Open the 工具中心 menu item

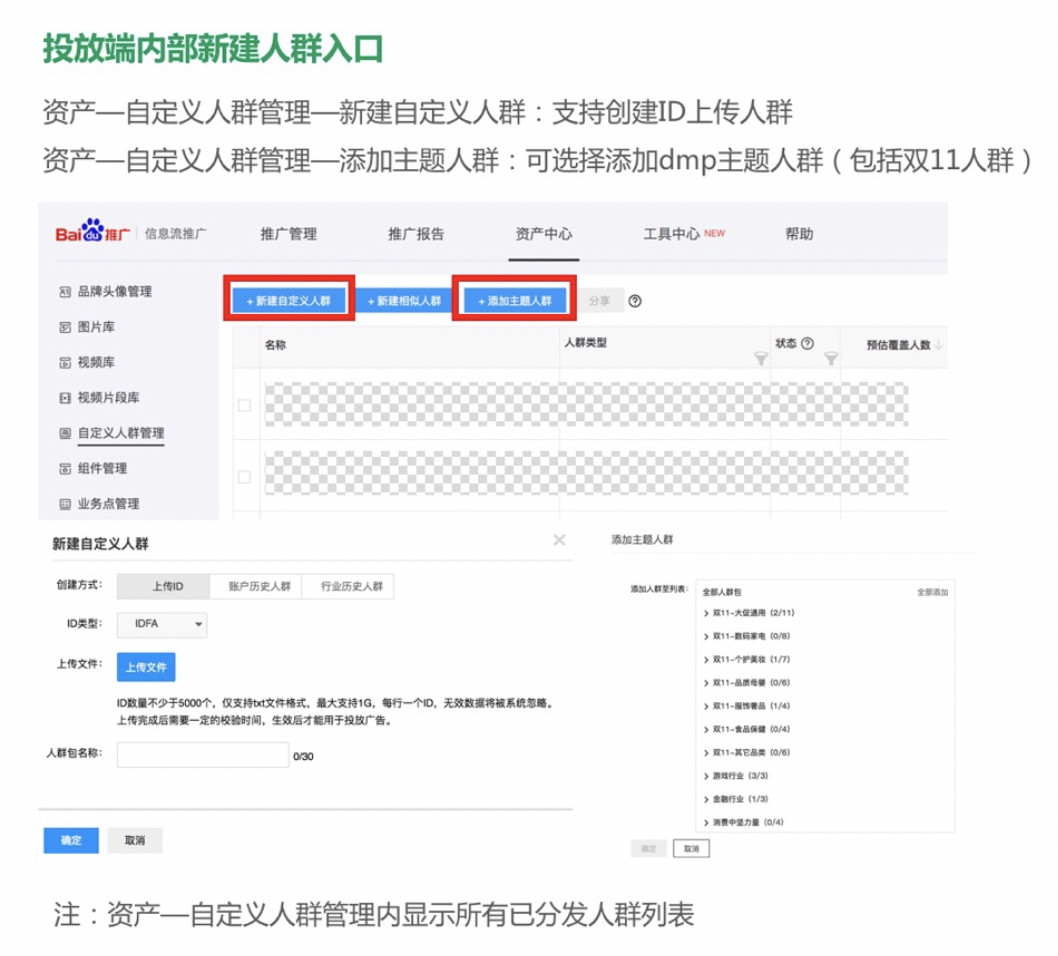[x=673, y=234]
